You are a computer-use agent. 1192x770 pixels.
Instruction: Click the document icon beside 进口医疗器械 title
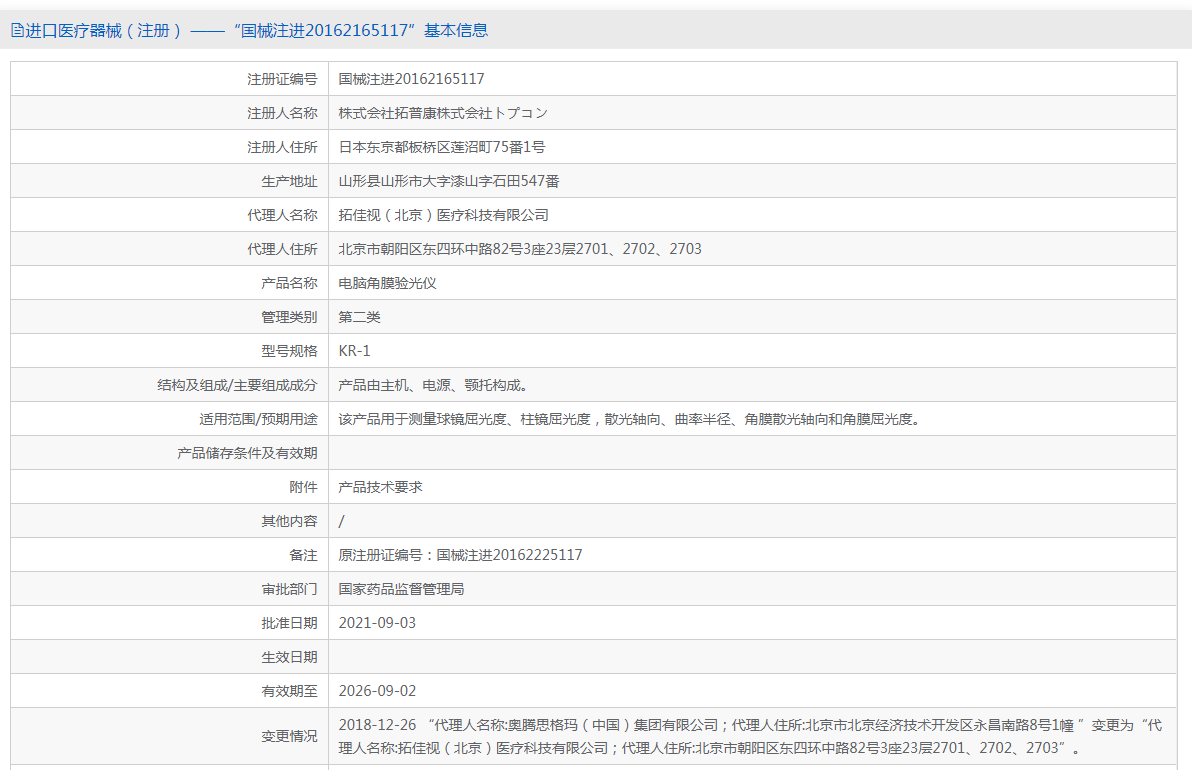point(17,30)
